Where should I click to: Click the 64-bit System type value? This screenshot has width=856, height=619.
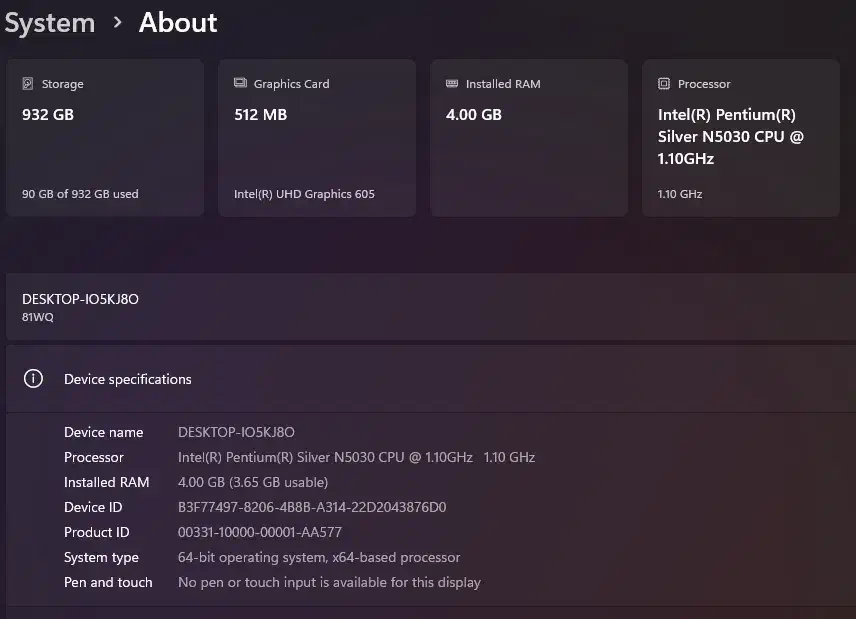[x=319, y=557]
